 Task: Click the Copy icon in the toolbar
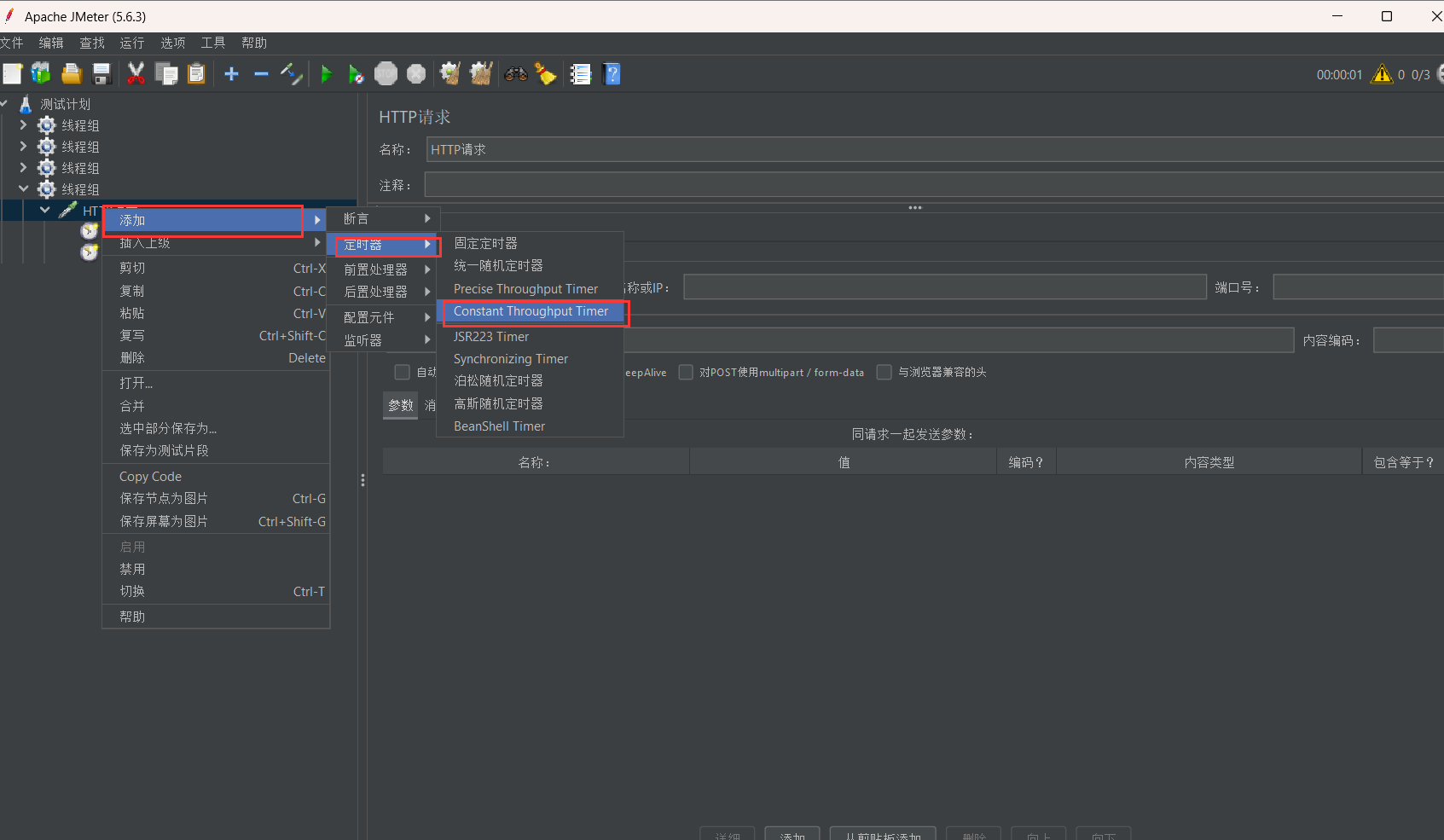pos(166,74)
